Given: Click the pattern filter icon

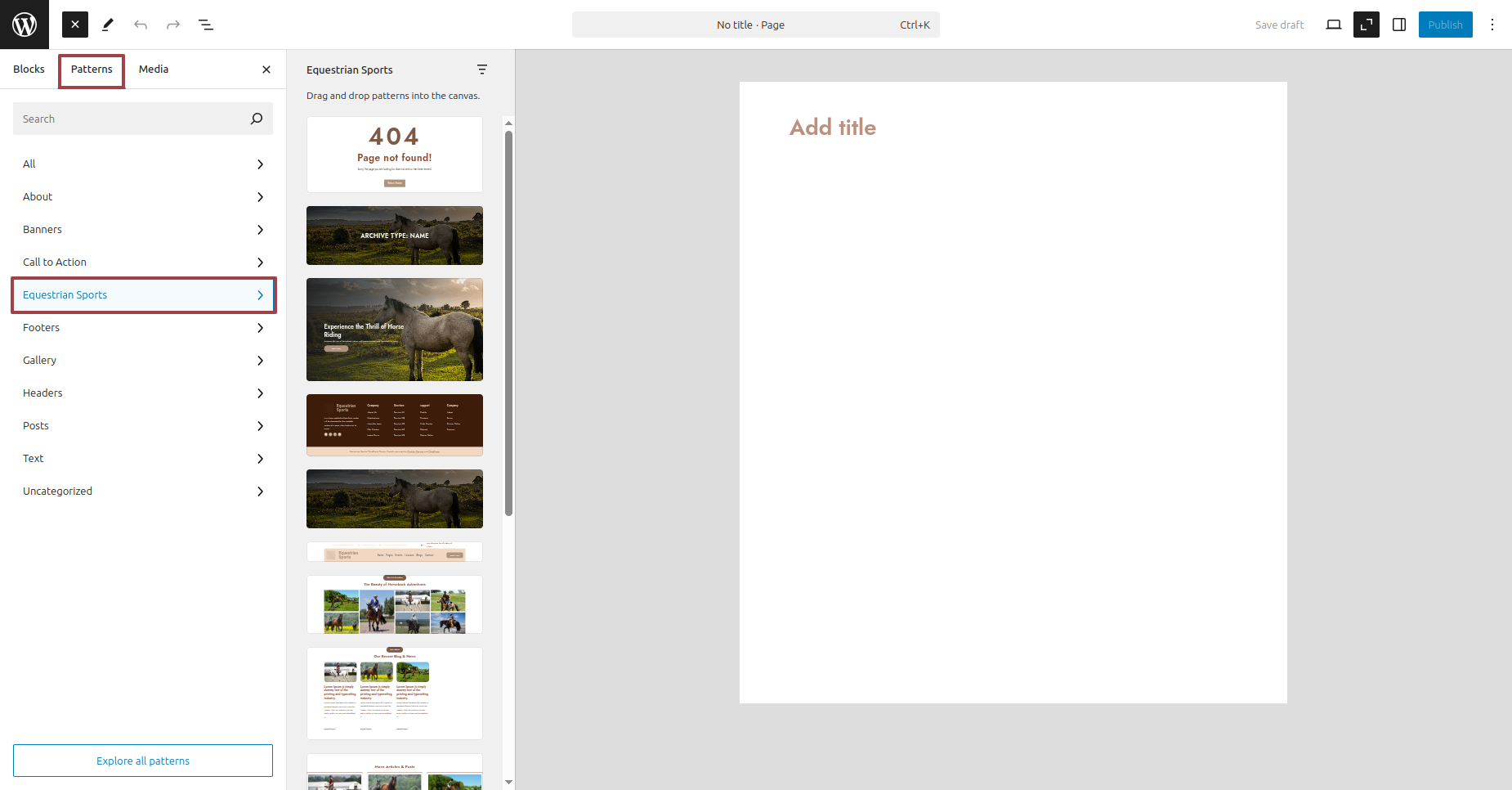Looking at the screenshot, I should pos(482,70).
